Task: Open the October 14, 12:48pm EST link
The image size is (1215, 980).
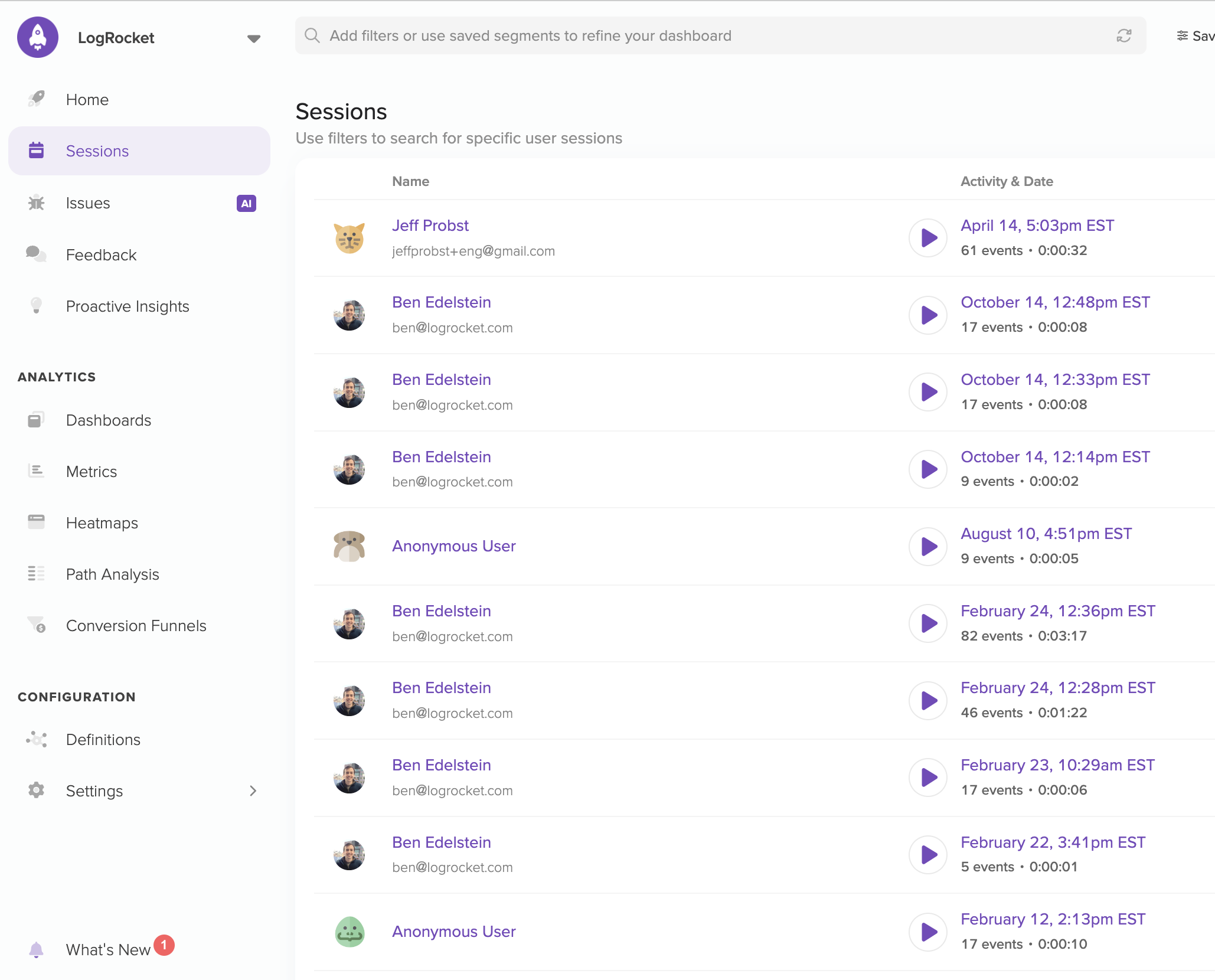Action: 1055,302
